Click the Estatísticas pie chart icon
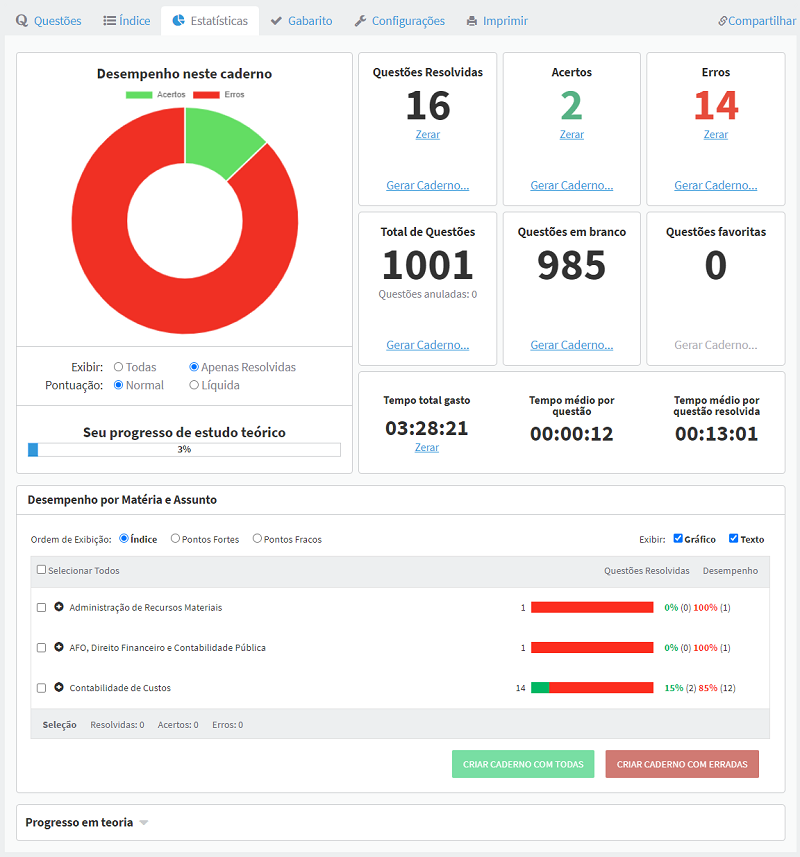Screen dimensions: 800x857 178,21
